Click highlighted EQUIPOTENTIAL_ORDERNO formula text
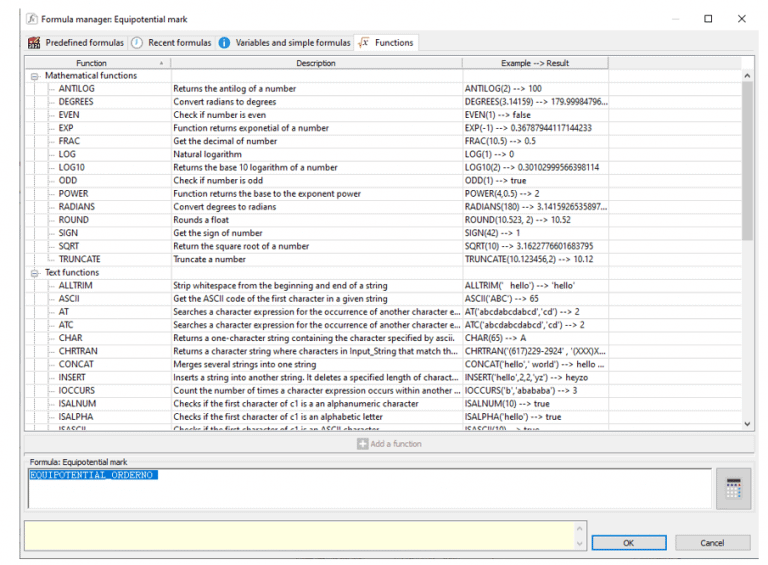This screenshot has width=768, height=565. 94,475
